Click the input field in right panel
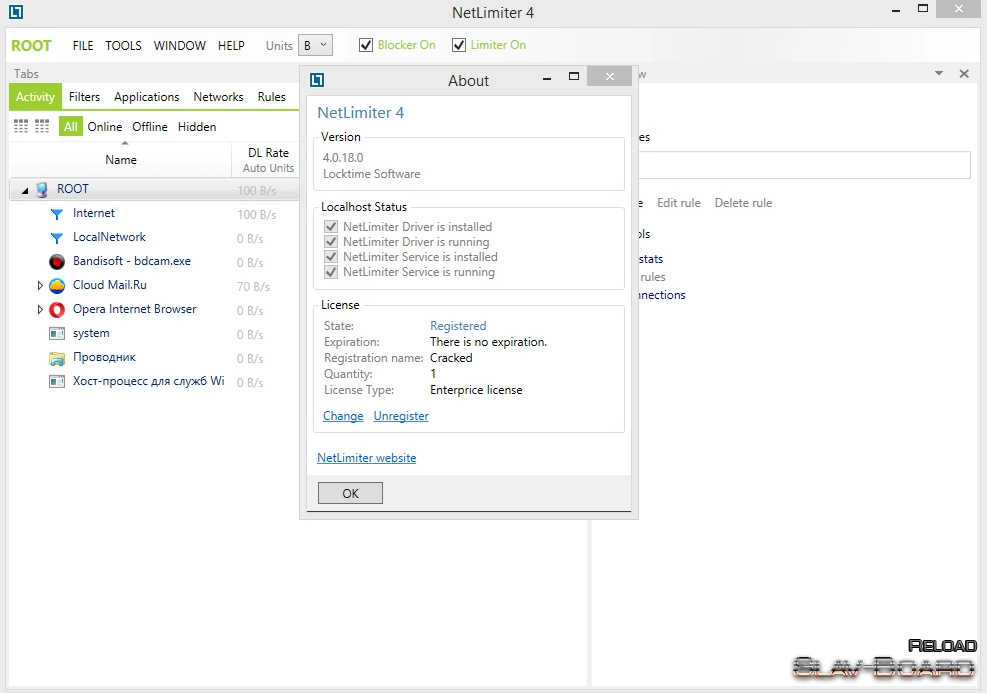This screenshot has width=987, height=693. [804, 165]
